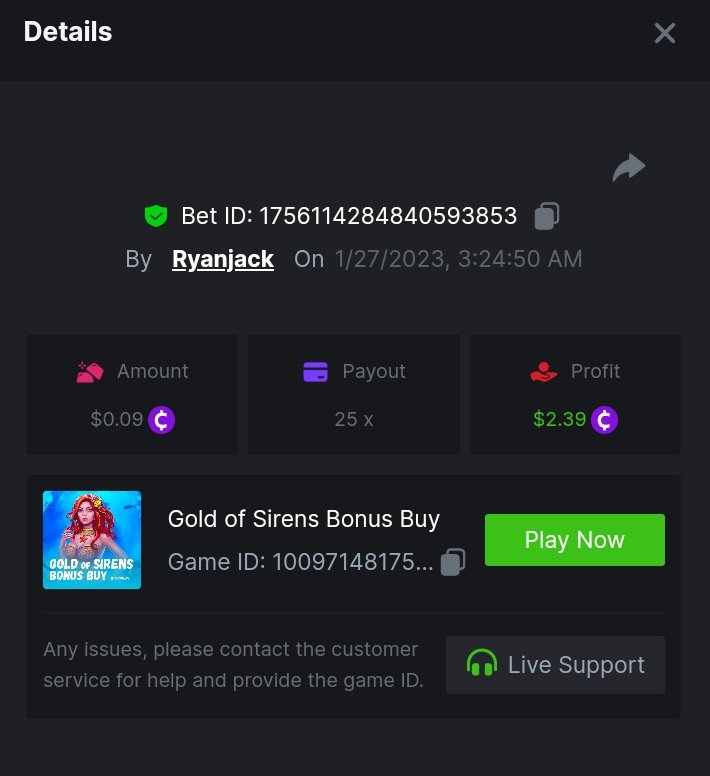Close the Details dialog
The image size is (710, 776).
point(665,33)
